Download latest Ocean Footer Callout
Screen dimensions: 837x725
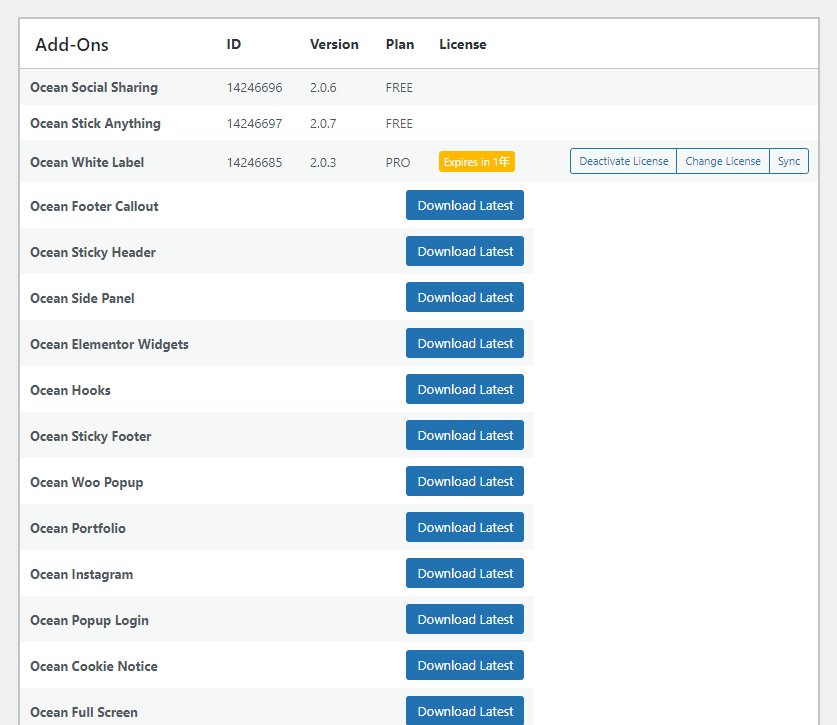pos(465,206)
